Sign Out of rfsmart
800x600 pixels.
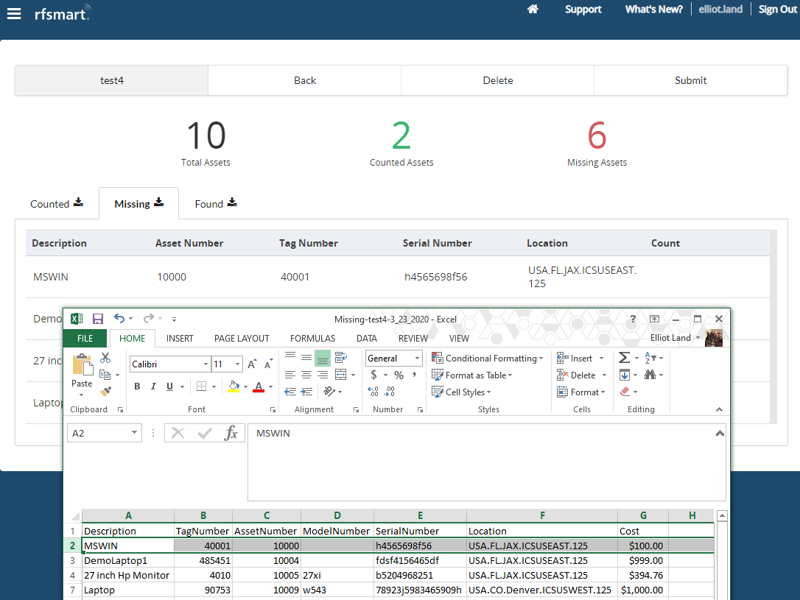778,9
